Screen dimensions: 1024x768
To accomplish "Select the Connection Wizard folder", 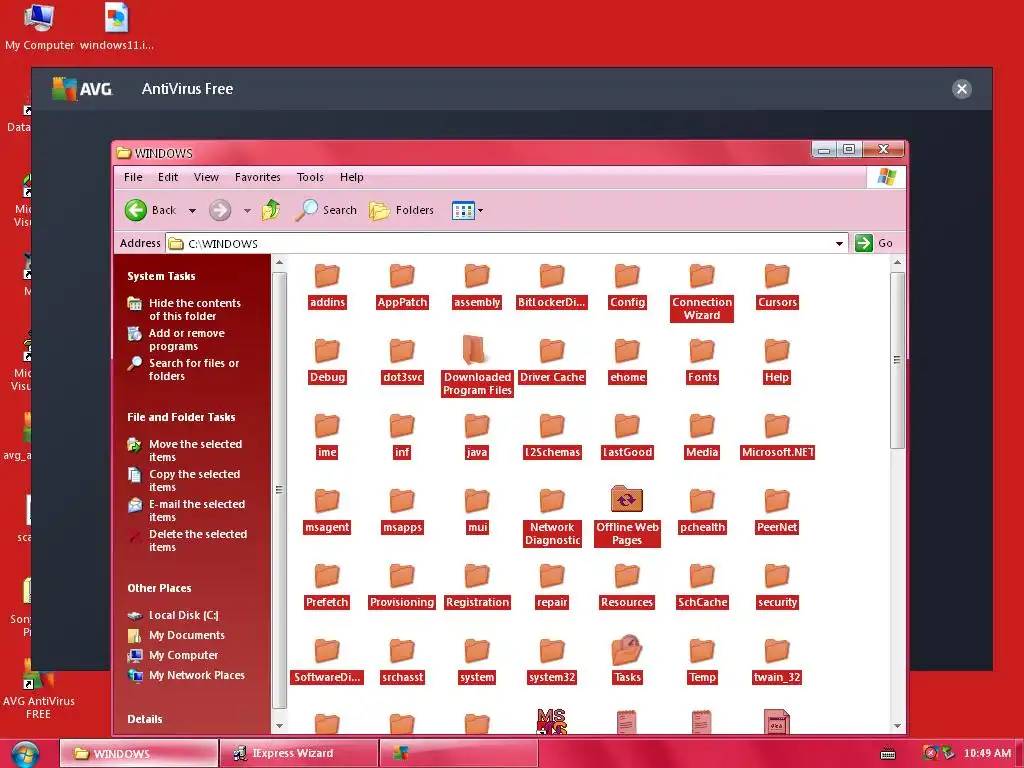I will [x=702, y=292].
